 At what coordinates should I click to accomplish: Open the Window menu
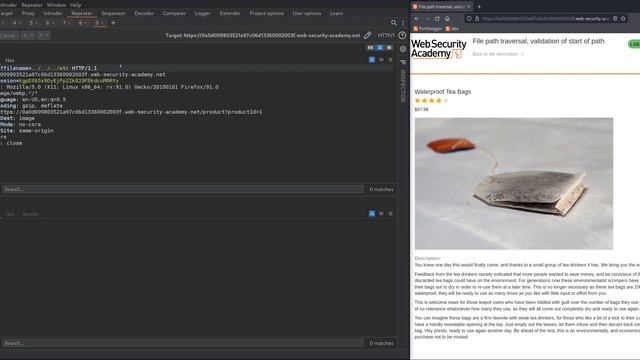[x=56, y=5]
